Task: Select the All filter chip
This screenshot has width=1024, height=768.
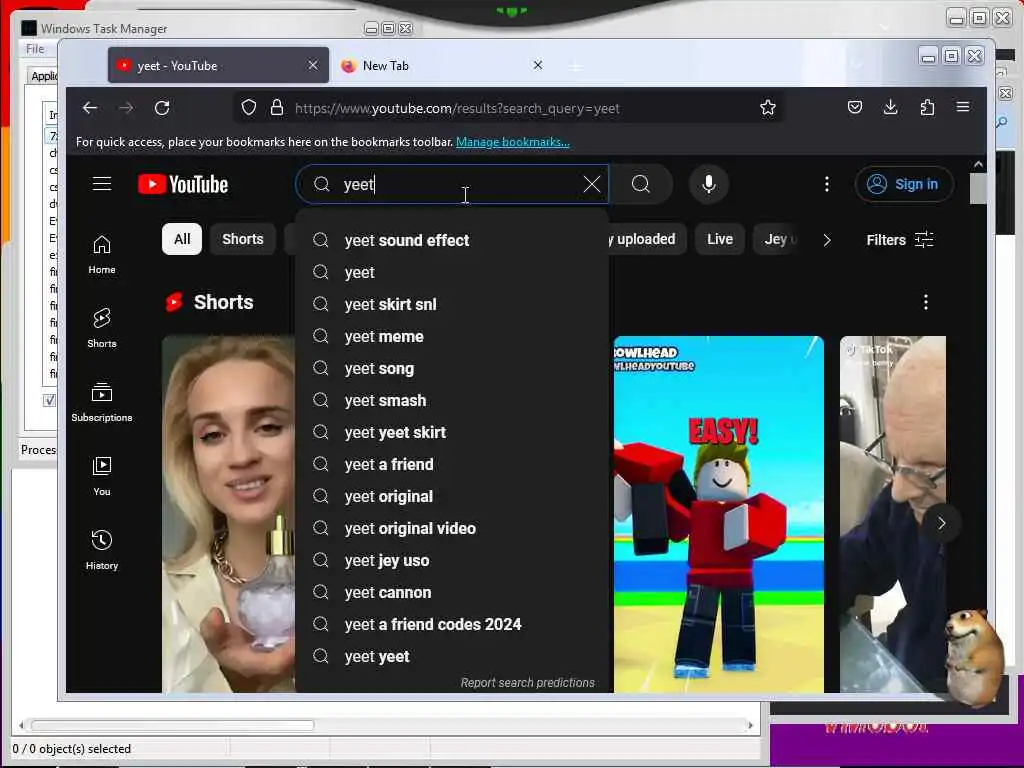Action: tap(182, 239)
